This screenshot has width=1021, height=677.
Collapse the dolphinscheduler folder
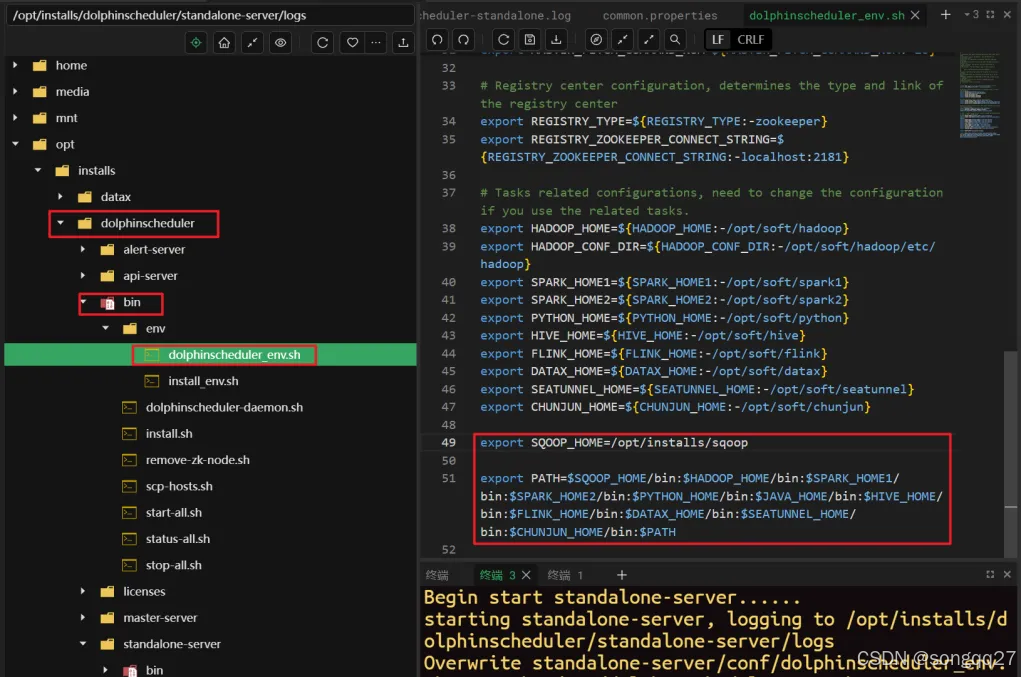click(x=60, y=223)
